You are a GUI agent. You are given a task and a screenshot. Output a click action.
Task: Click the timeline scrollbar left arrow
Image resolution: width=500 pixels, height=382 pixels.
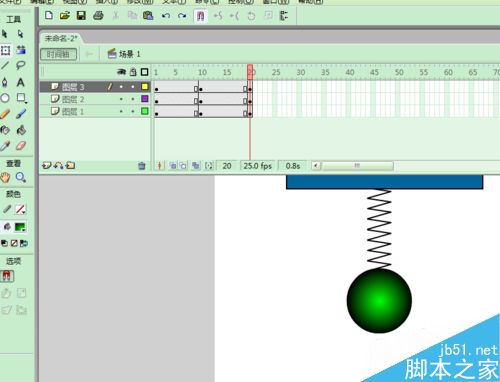[316, 165]
